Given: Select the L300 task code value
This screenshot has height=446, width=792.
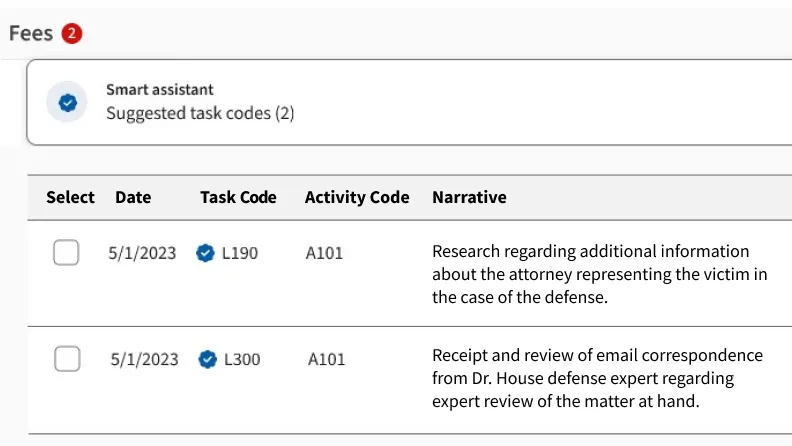Looking at the screenshot, I should coord(242,359).
